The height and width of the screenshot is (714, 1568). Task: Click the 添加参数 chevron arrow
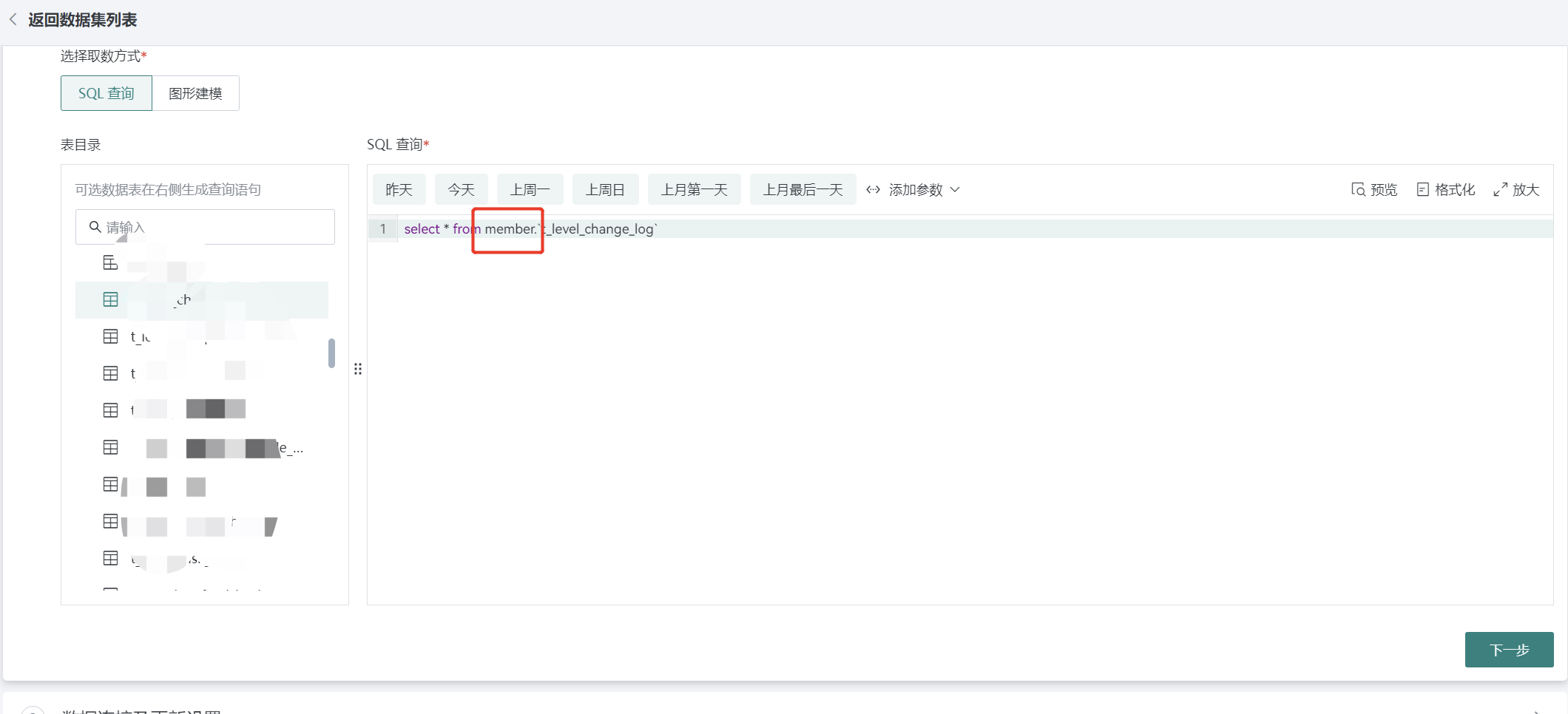pyautogui.click(x=955, y=190)
